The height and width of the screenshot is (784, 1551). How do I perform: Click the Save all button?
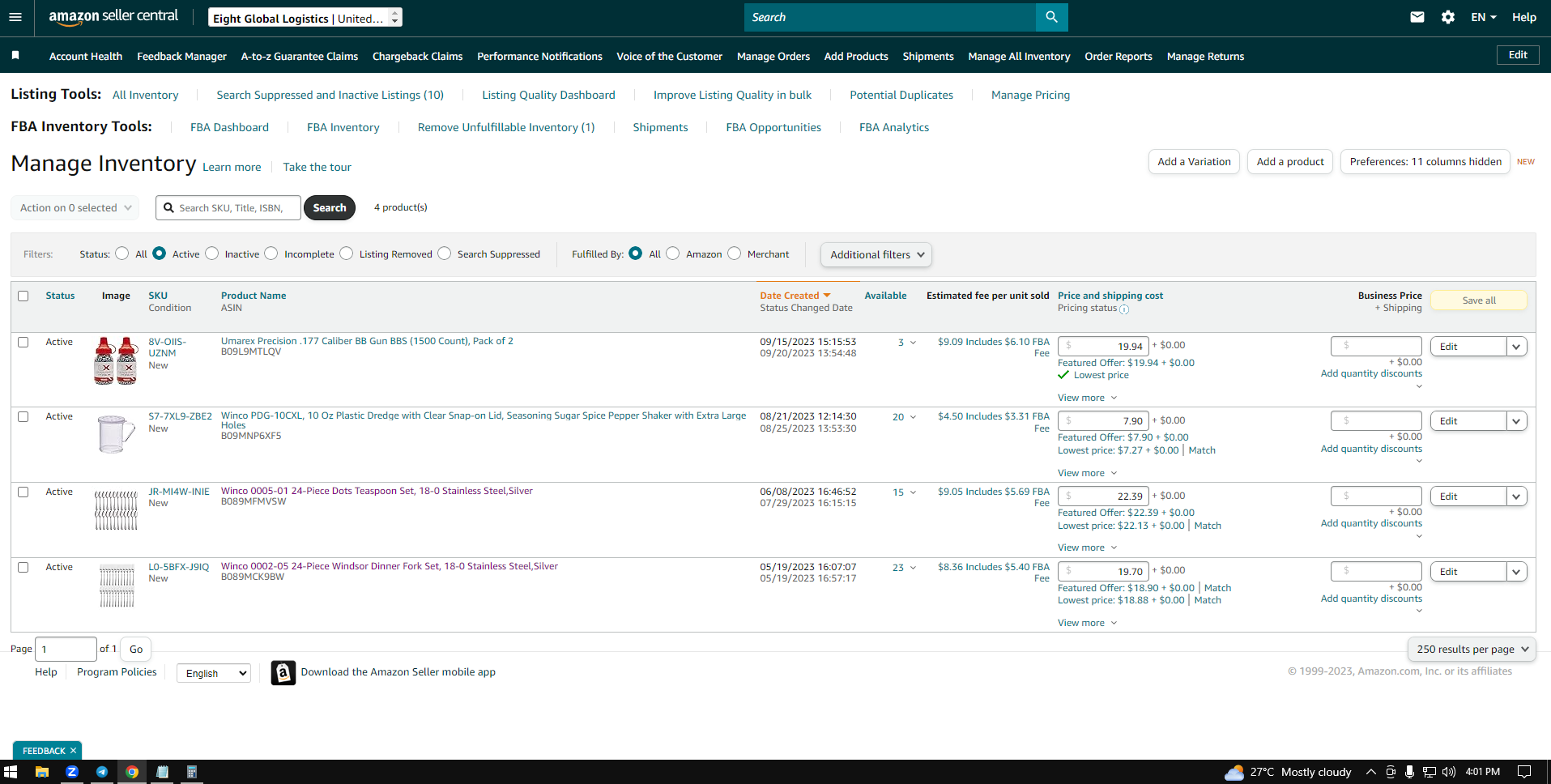coord(1479,300)
